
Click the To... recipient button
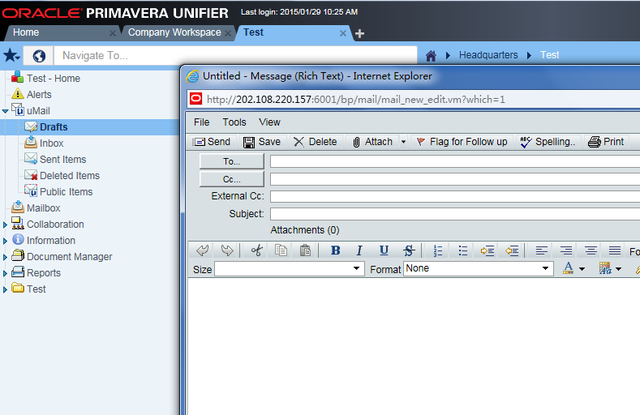pyautogui.click(x=231, y=161)
